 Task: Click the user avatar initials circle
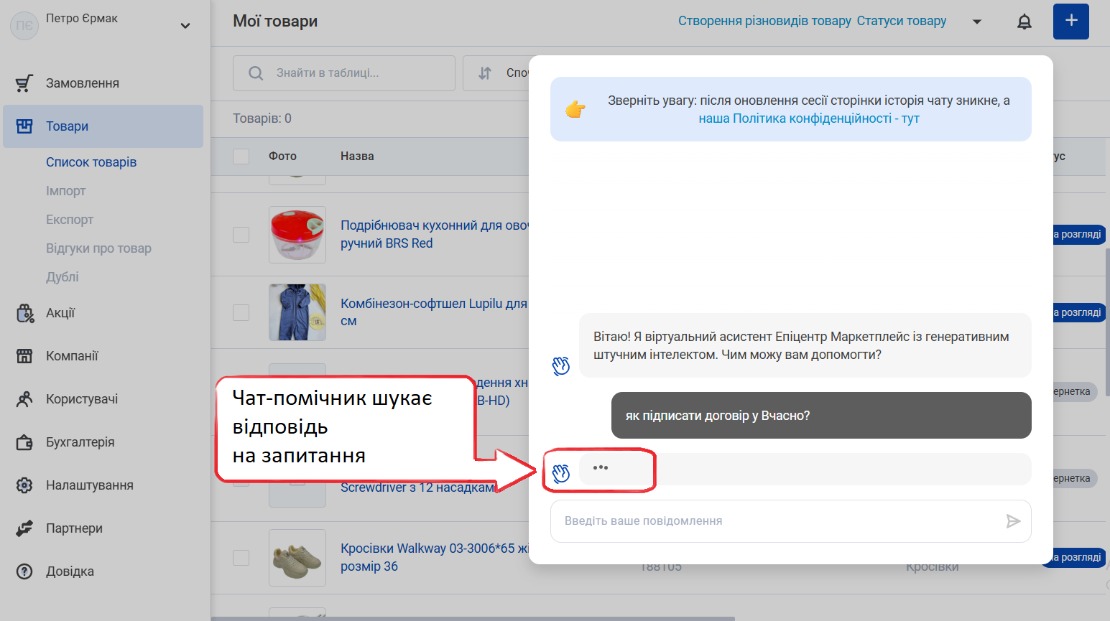(x=24, y=25)
